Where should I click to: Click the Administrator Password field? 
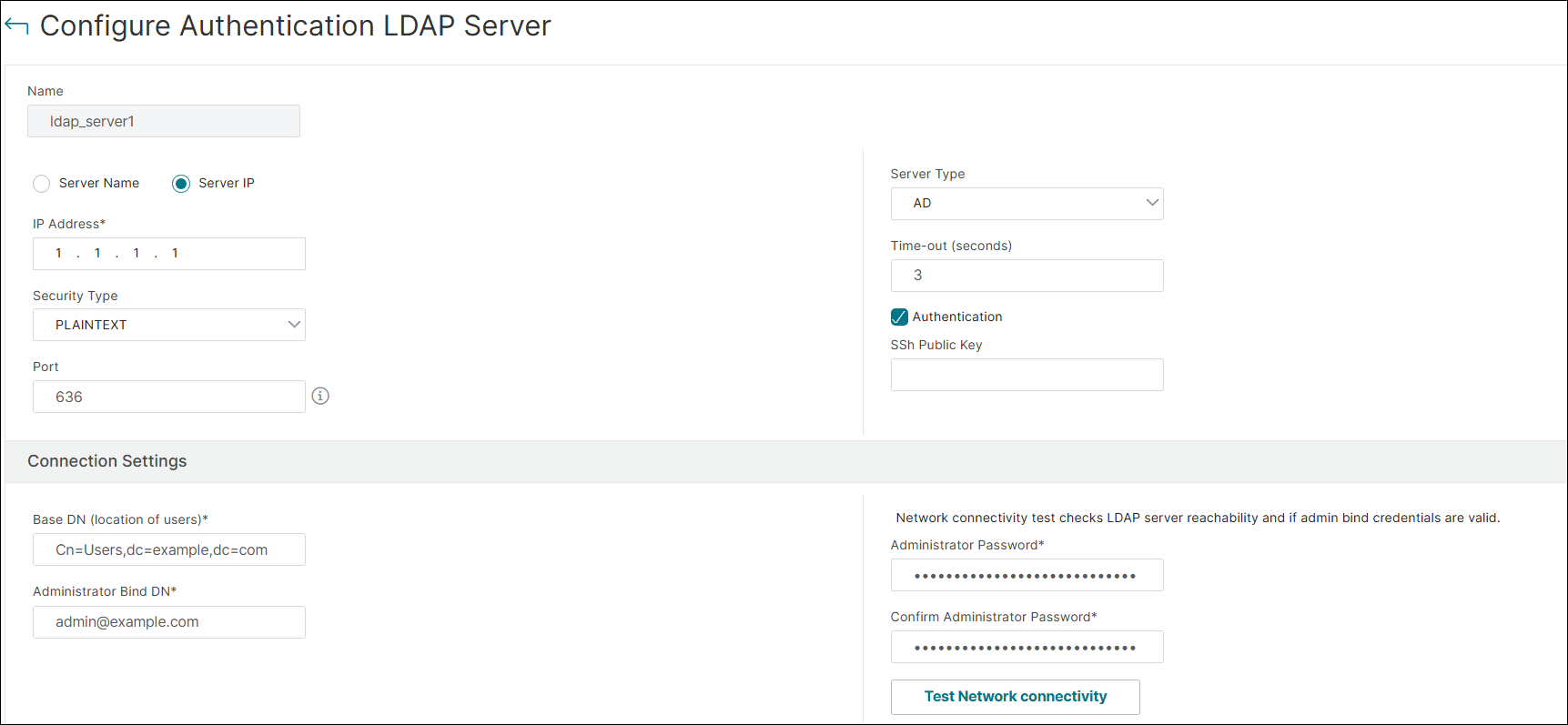pyautogui.click(x=1027, y=575)
